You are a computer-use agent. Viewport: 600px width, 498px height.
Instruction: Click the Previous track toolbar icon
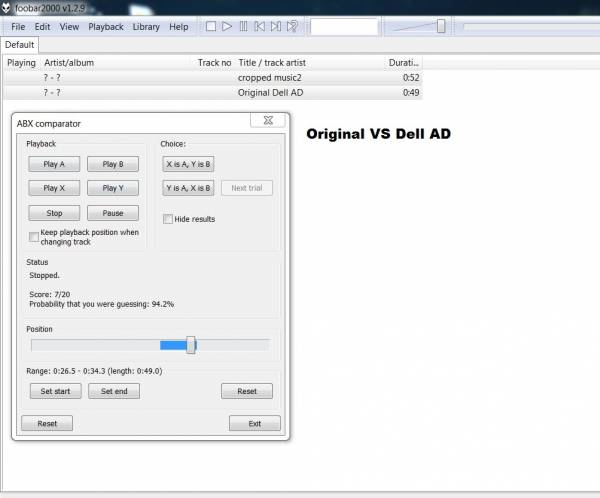[x=259, y=26]
